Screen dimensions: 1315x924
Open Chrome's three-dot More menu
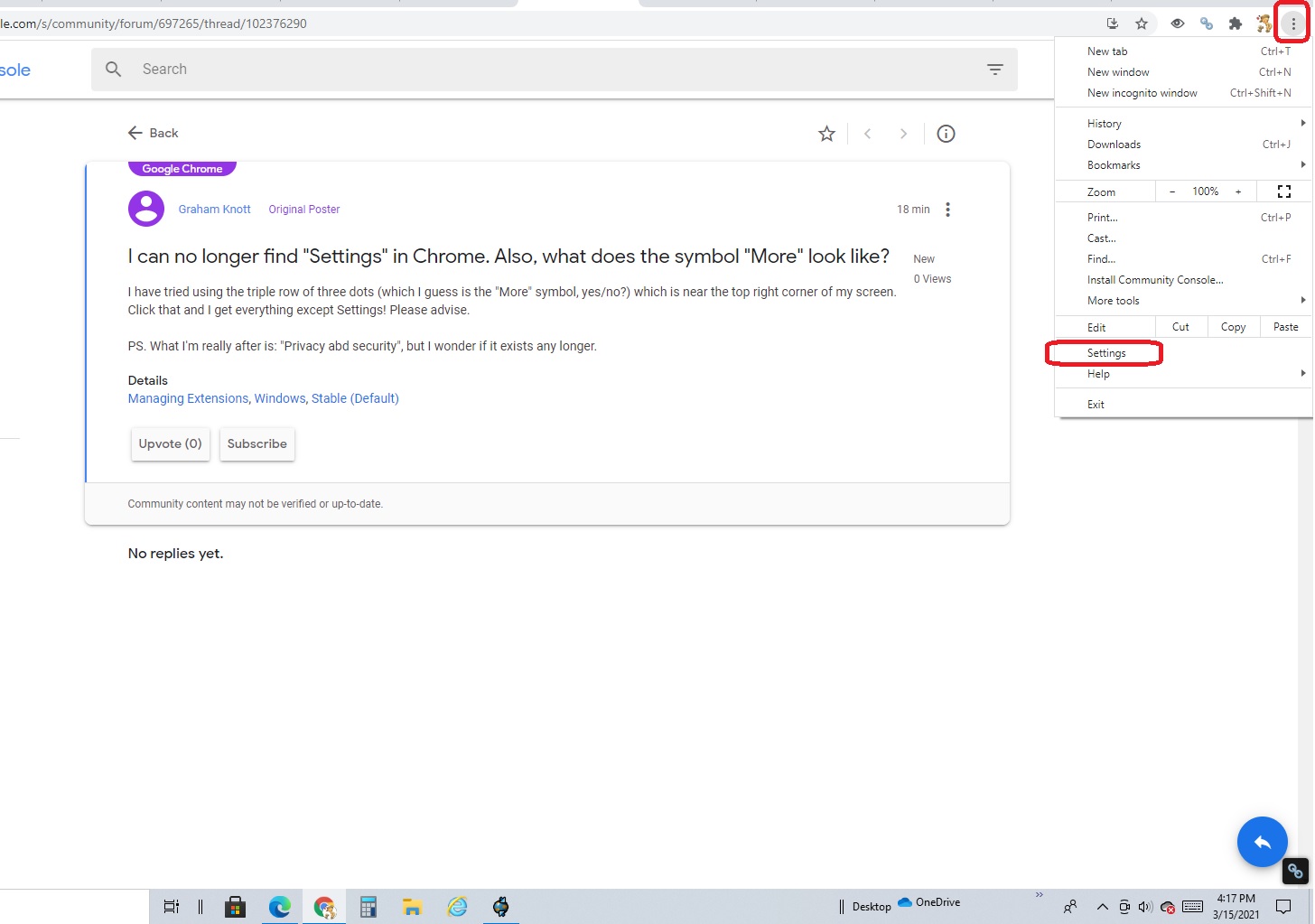point(1293,23)
